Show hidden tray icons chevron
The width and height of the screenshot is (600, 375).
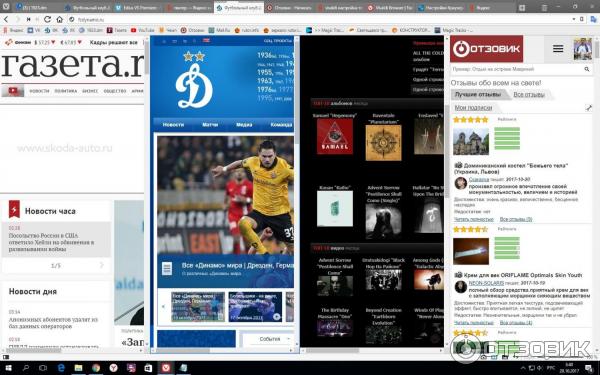523,368
